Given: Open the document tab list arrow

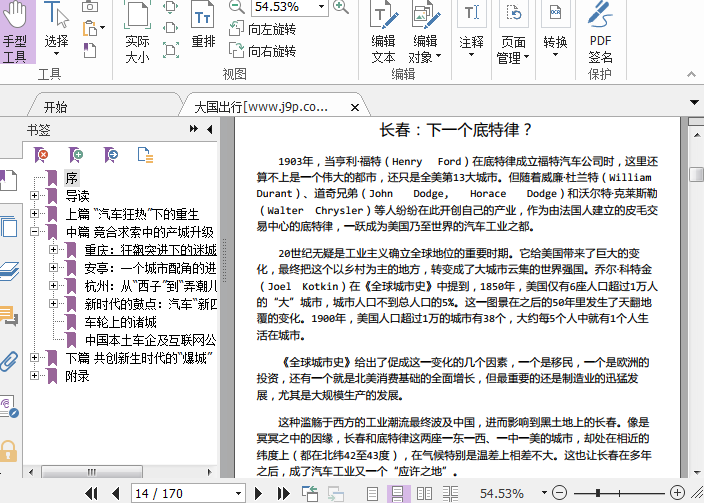Looking at the screenshot, I should [x=695, y=103].
